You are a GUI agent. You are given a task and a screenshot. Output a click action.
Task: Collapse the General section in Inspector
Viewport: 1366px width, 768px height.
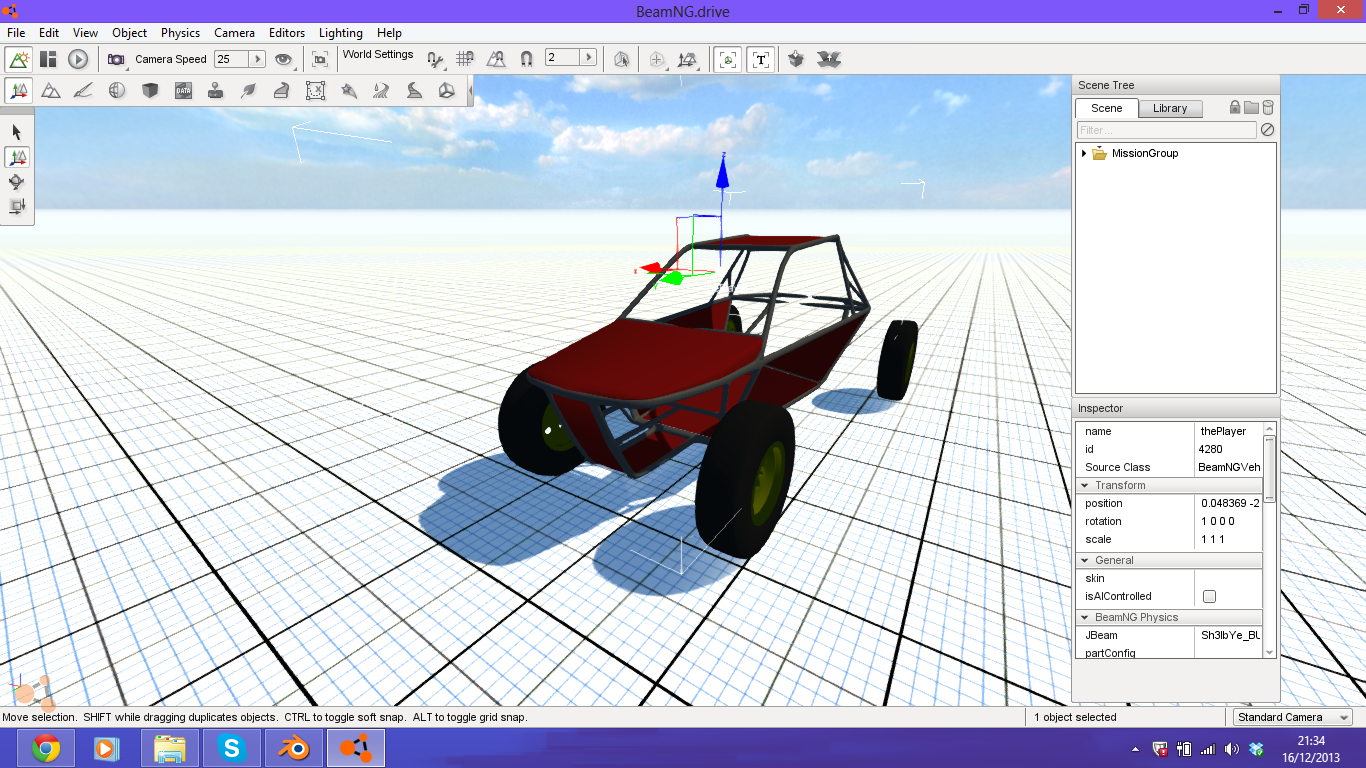click(x=1086, y=561)
